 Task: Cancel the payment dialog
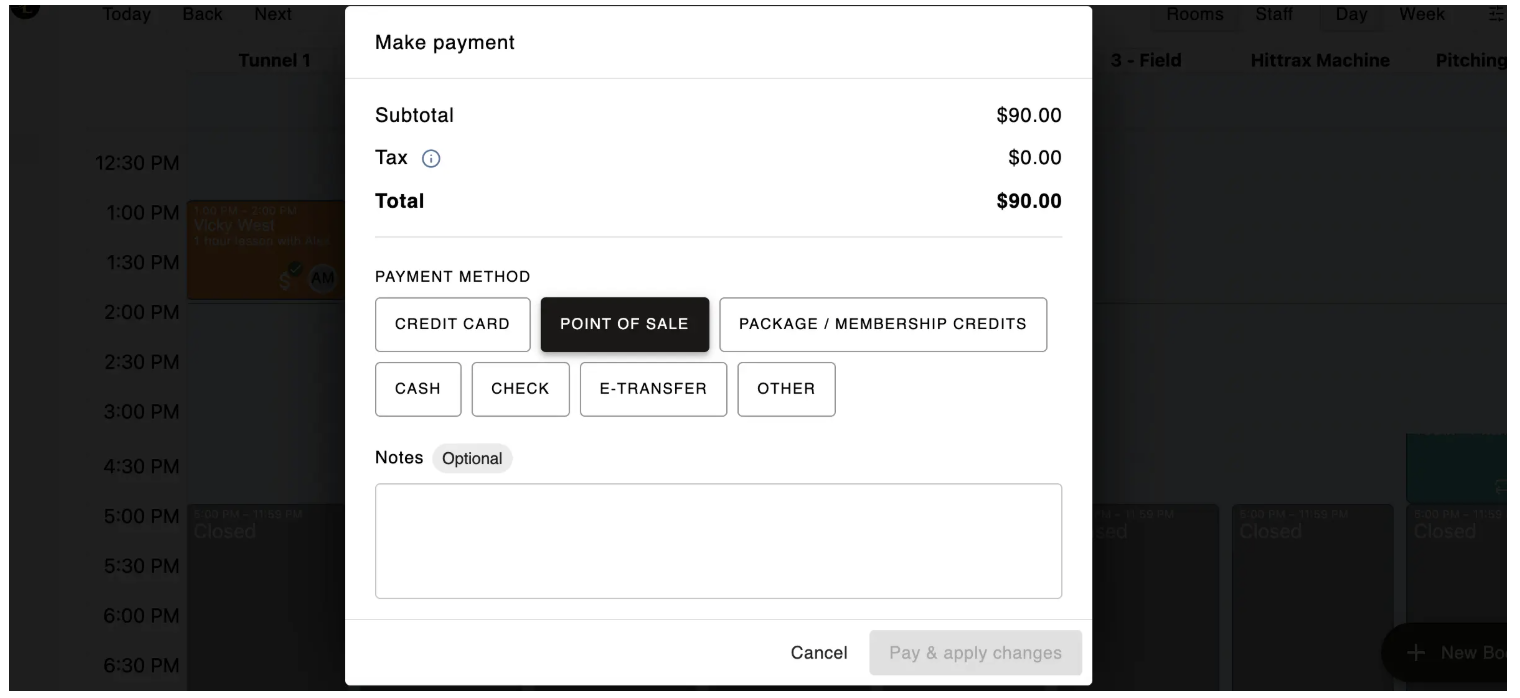point(819,653)
